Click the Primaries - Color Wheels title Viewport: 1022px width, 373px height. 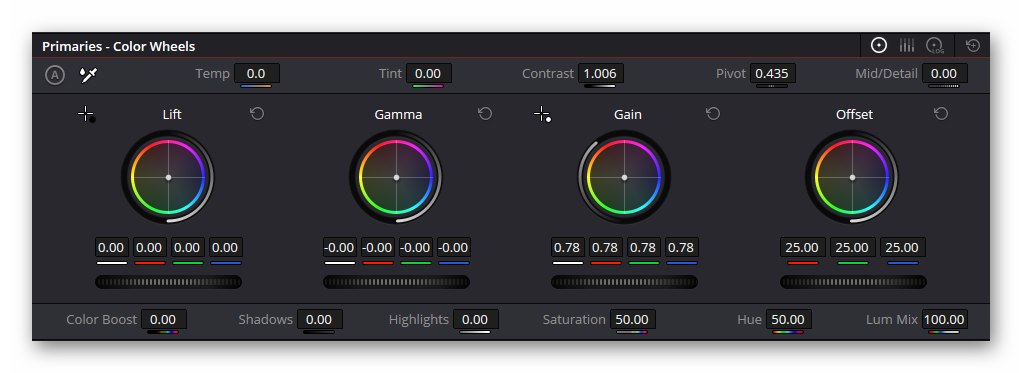click(x=119, y=46)
